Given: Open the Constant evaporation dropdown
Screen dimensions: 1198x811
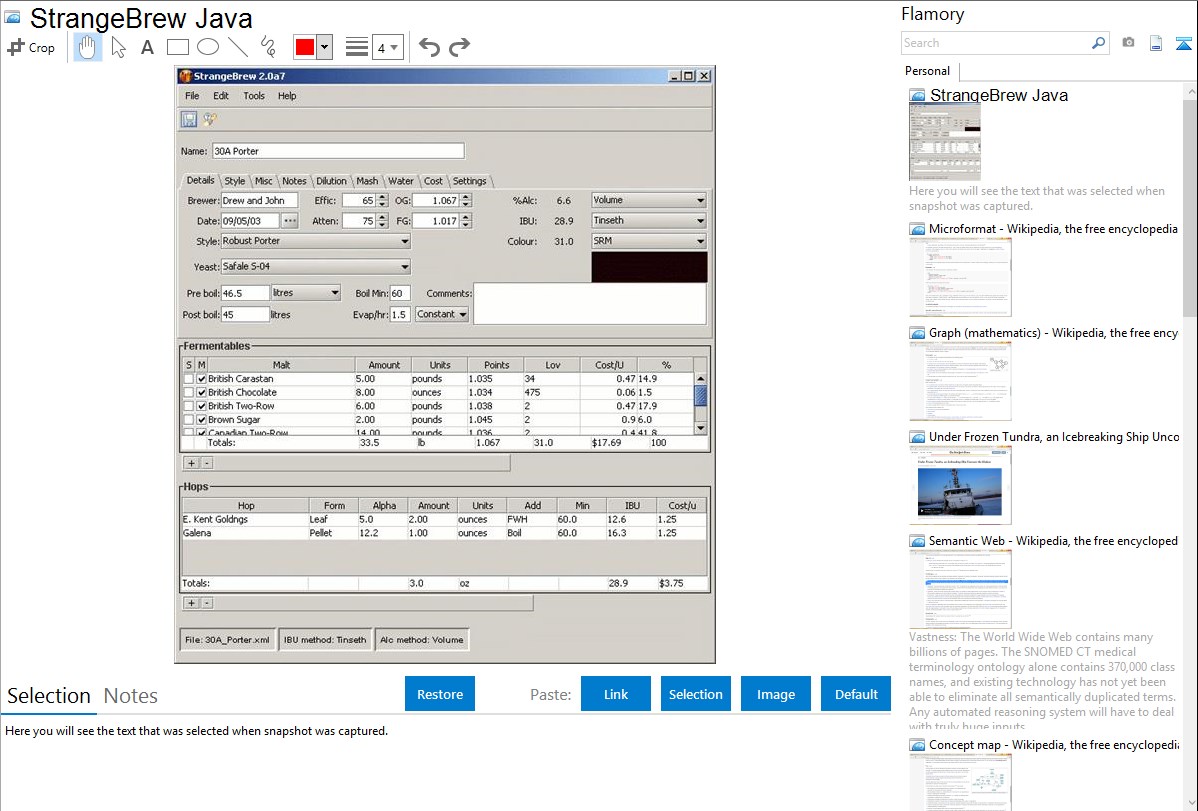Looking at the screenshot, I should 442,314.
